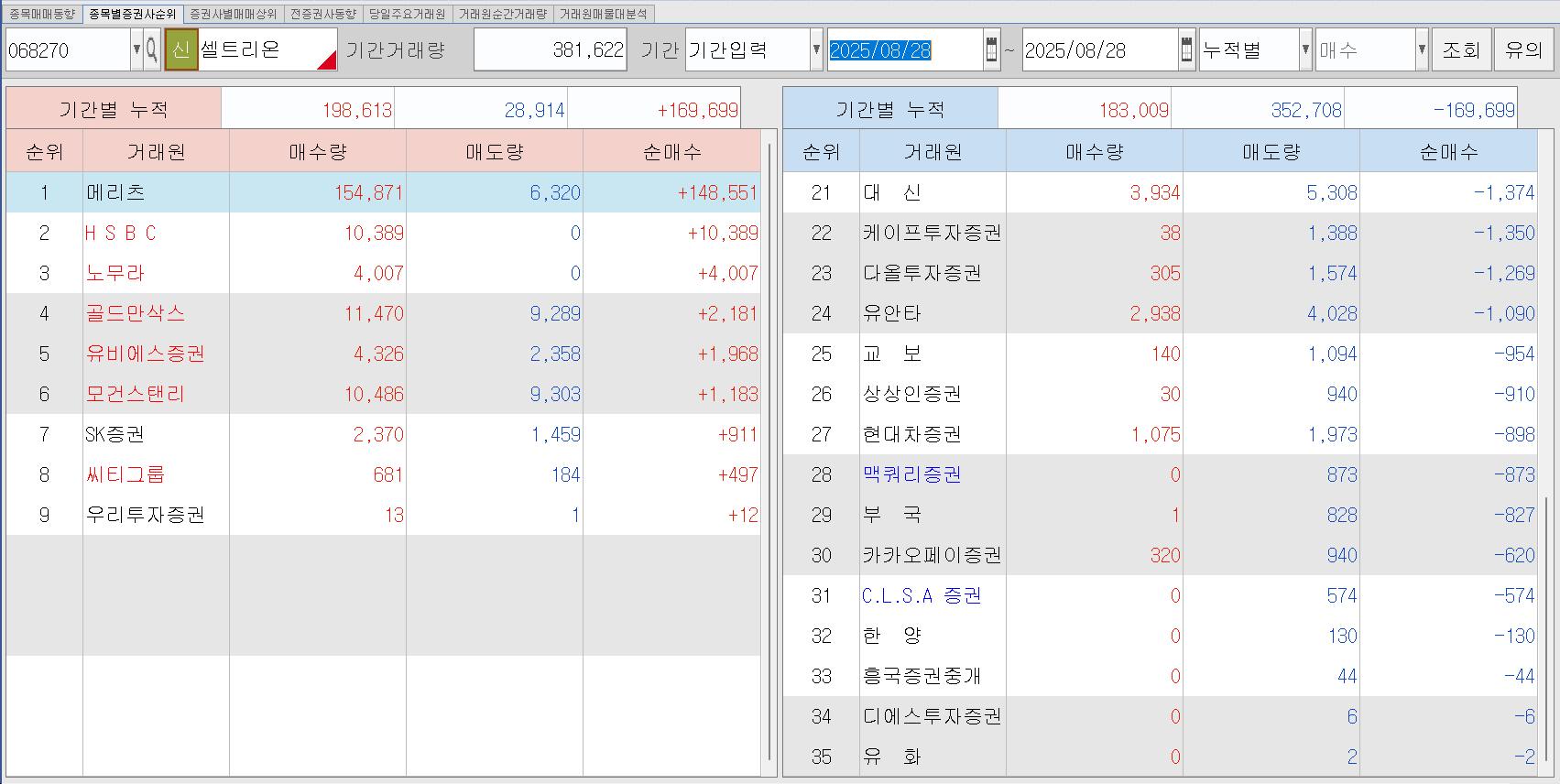Screen dimensions: 1560x784
Task: Click the 메리츠 buy volume 154,871
Action: [x=368, y=192]
